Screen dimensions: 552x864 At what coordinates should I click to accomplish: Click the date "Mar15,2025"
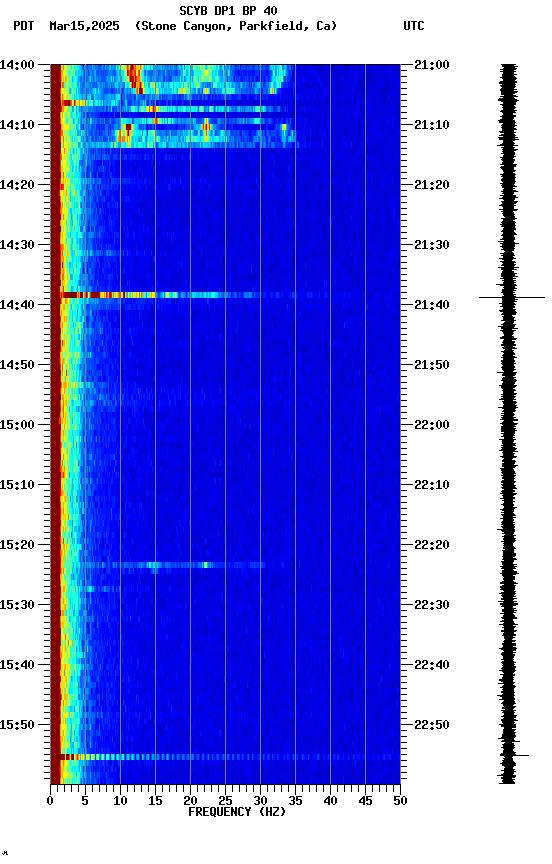[84, 26]
